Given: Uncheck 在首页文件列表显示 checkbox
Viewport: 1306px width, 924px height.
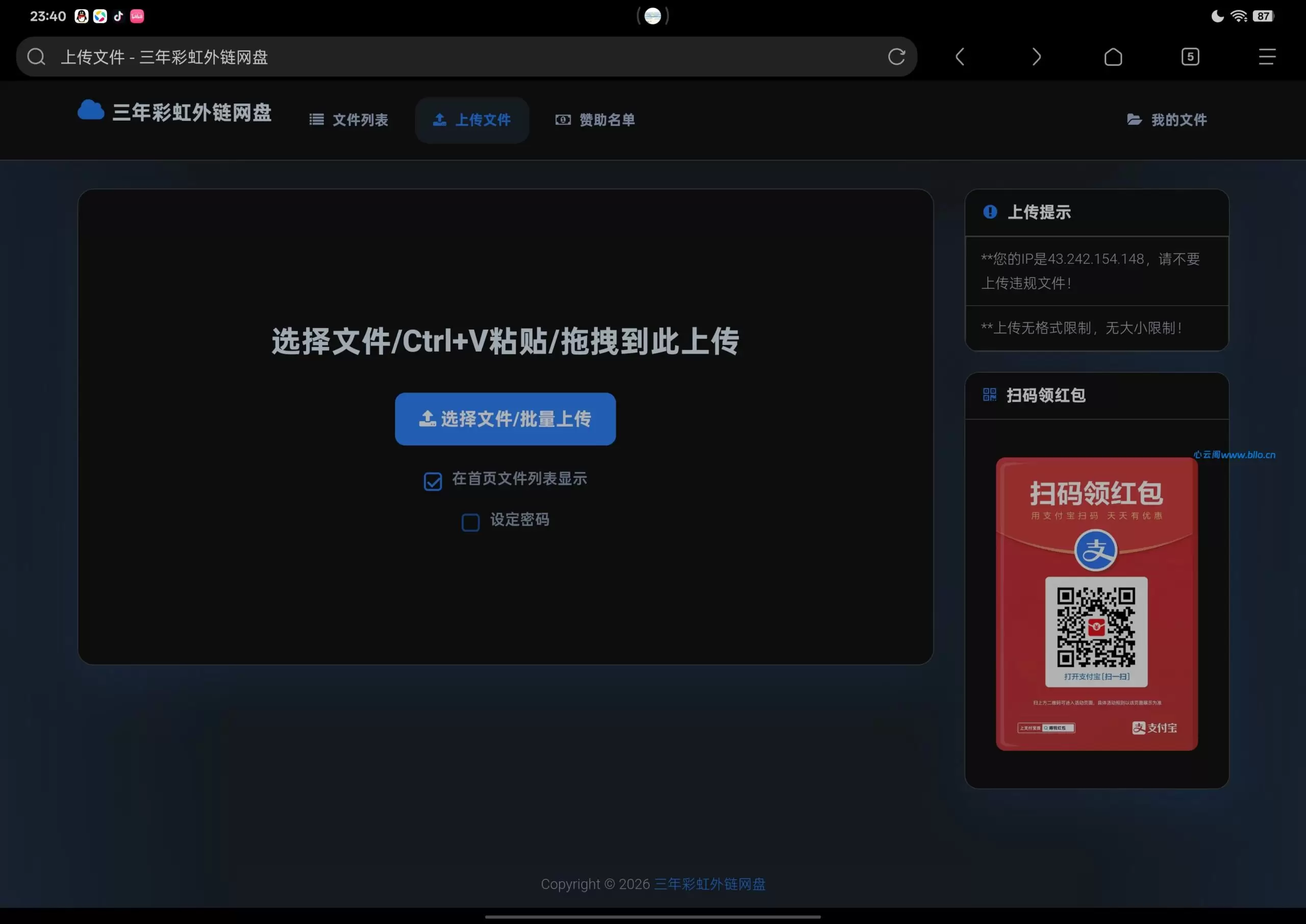Looking at the screenshot, I should [x=433, y=481].
